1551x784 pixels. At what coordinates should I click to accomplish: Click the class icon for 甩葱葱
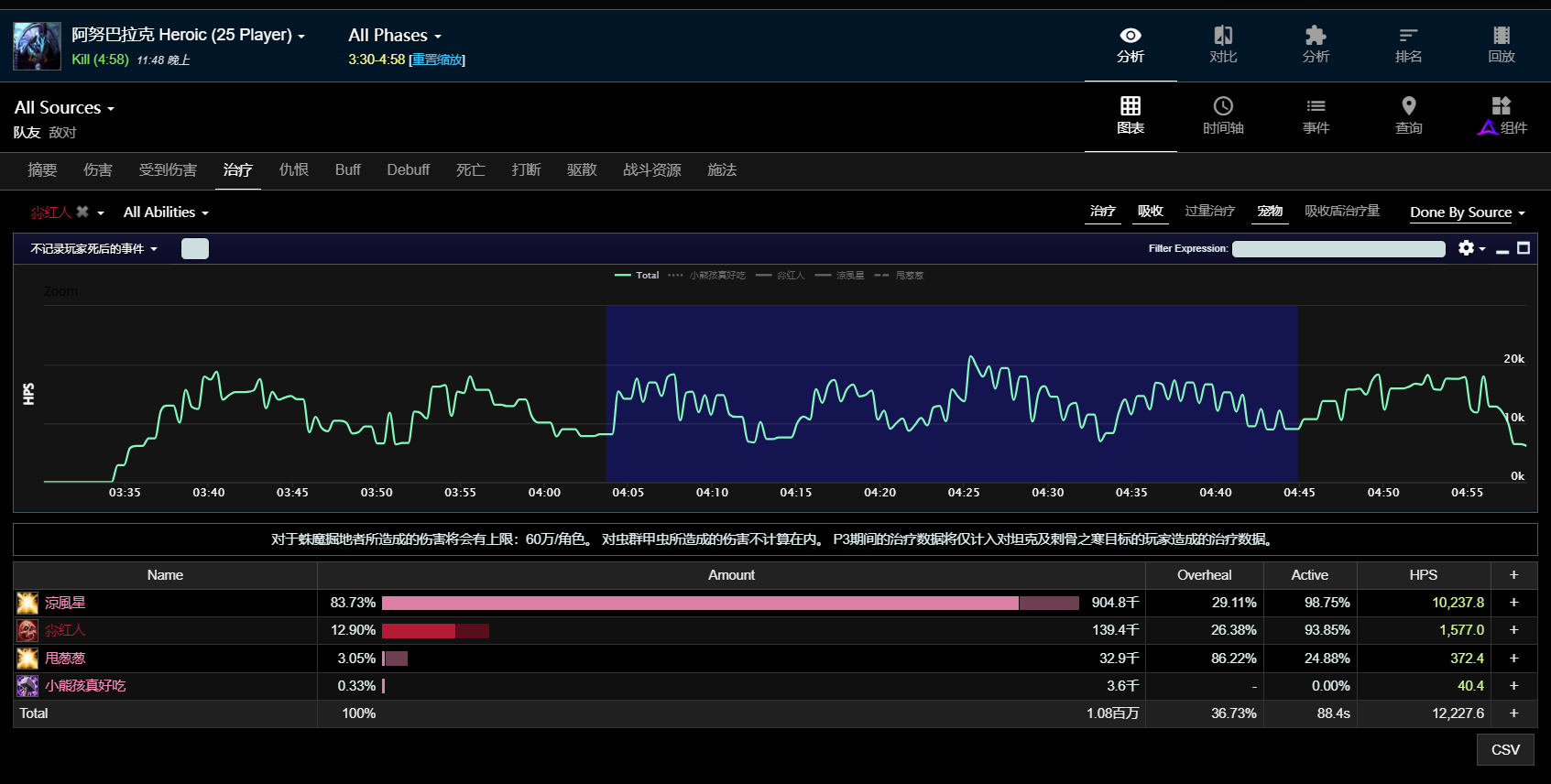click(x=27, y=658)
